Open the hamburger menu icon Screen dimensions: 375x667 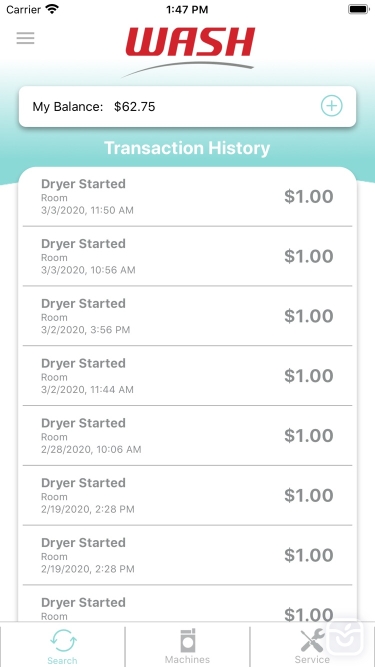tap(26, 38)
